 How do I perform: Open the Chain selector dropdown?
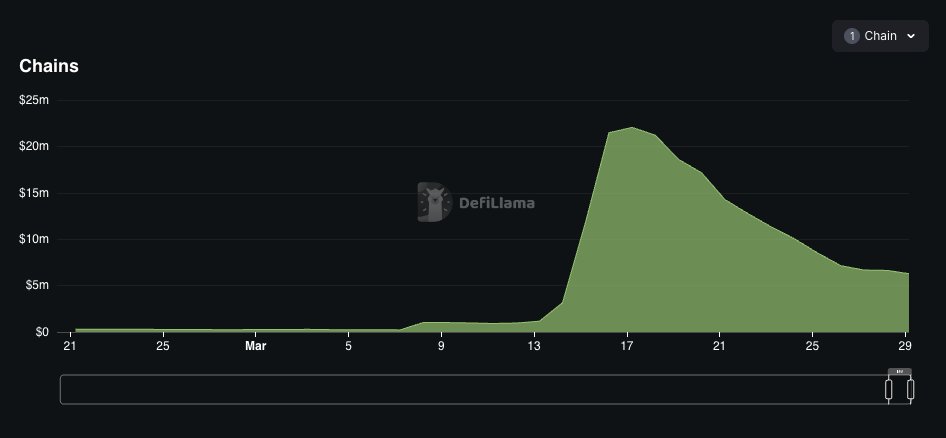(x=880, y=36)
